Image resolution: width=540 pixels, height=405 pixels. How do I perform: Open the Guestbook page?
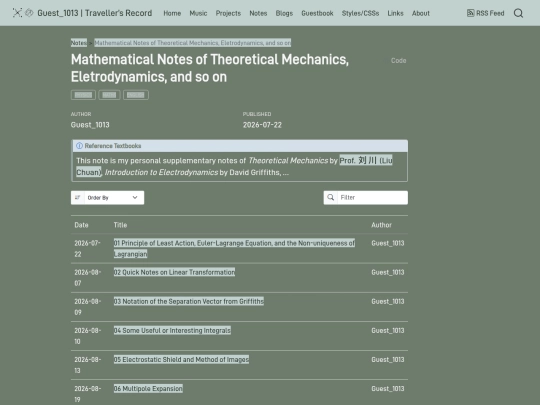pyautogui.click(x=317, y=13)
